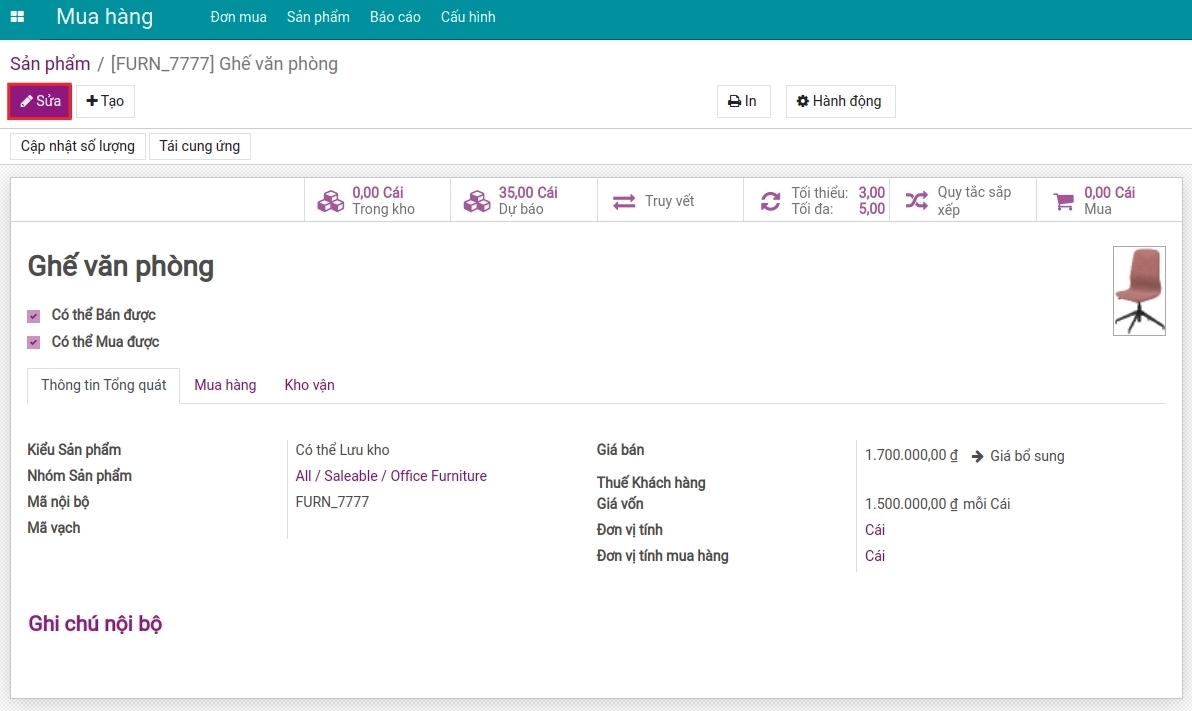Viewport: 1192px width, 711px height.
Task: Open the Dự báo forecast boxes icon
Action: point(477,201)
